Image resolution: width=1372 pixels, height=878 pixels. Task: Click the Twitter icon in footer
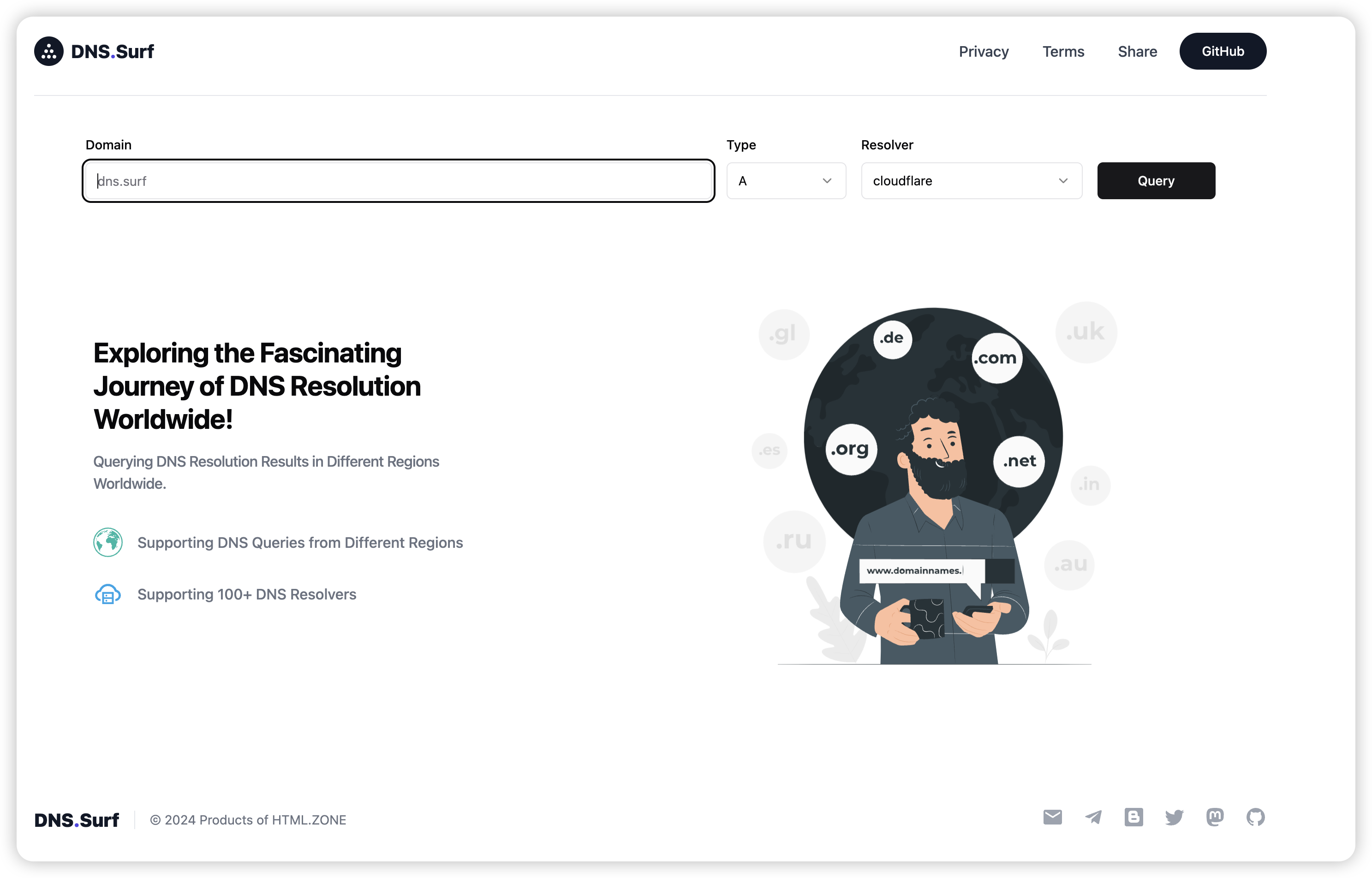click(1173, 818)
